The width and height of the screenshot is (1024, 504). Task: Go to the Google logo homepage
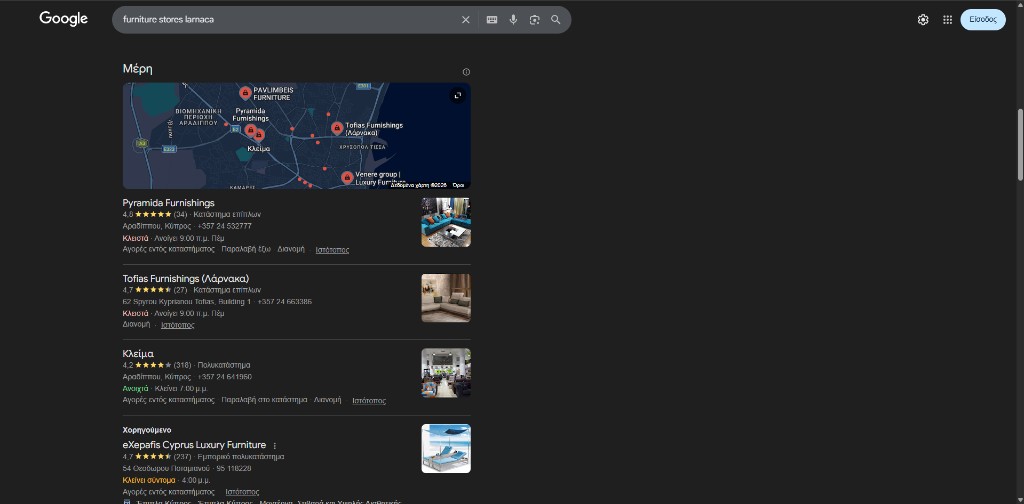[63, 19]
